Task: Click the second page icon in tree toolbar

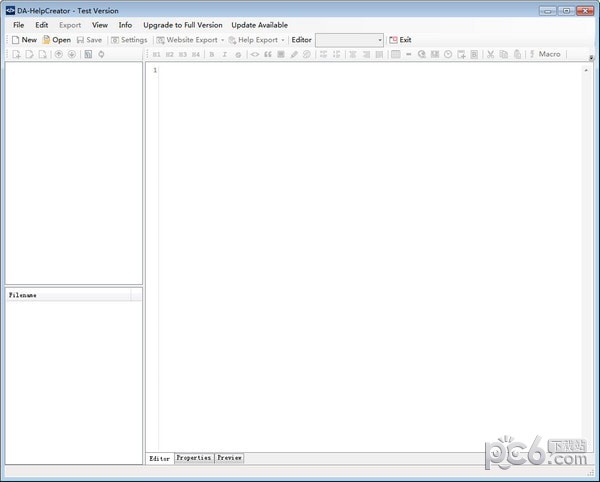Action: tap(29, 54)
